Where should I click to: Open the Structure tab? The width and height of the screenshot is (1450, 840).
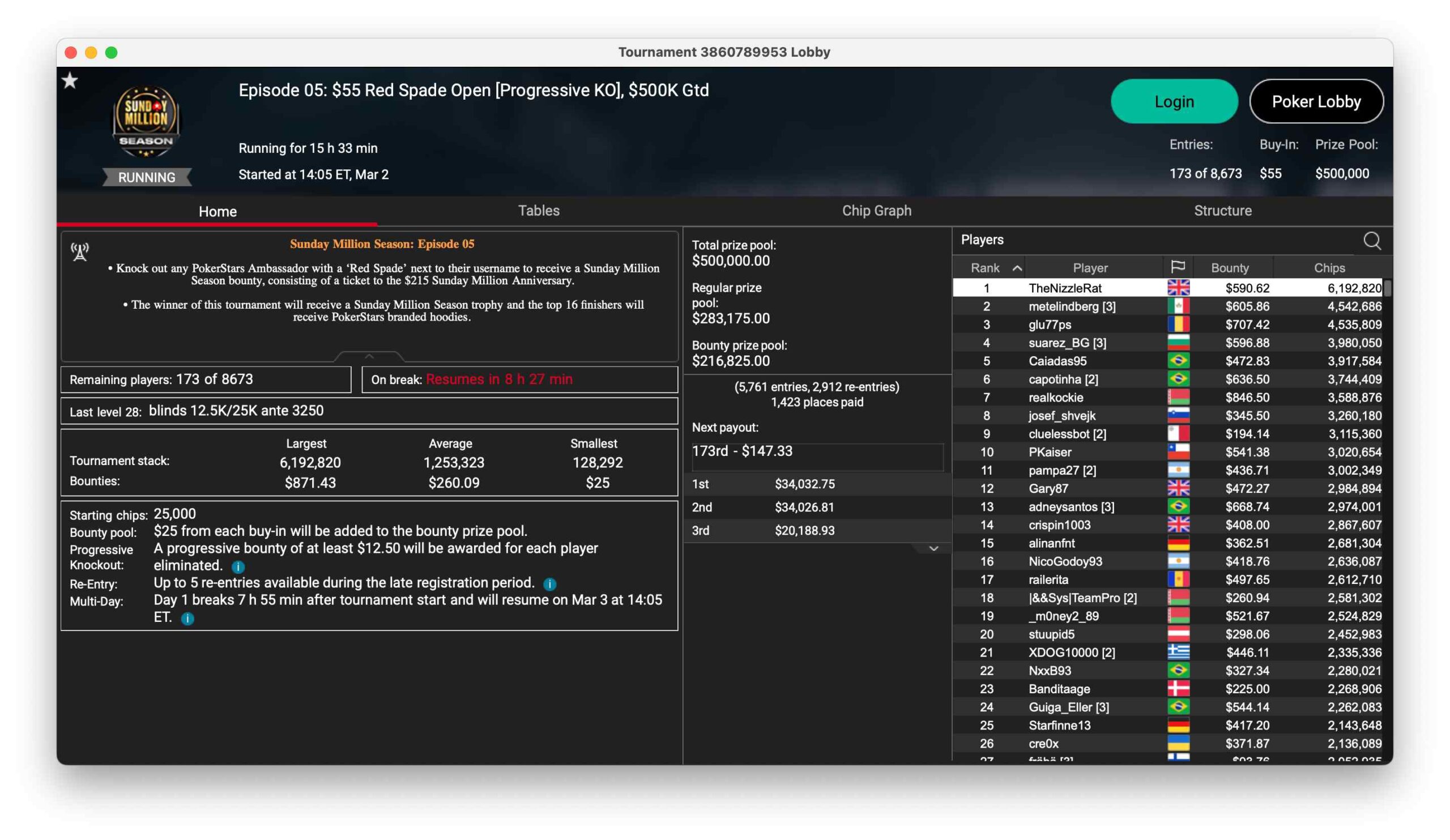1223,211
